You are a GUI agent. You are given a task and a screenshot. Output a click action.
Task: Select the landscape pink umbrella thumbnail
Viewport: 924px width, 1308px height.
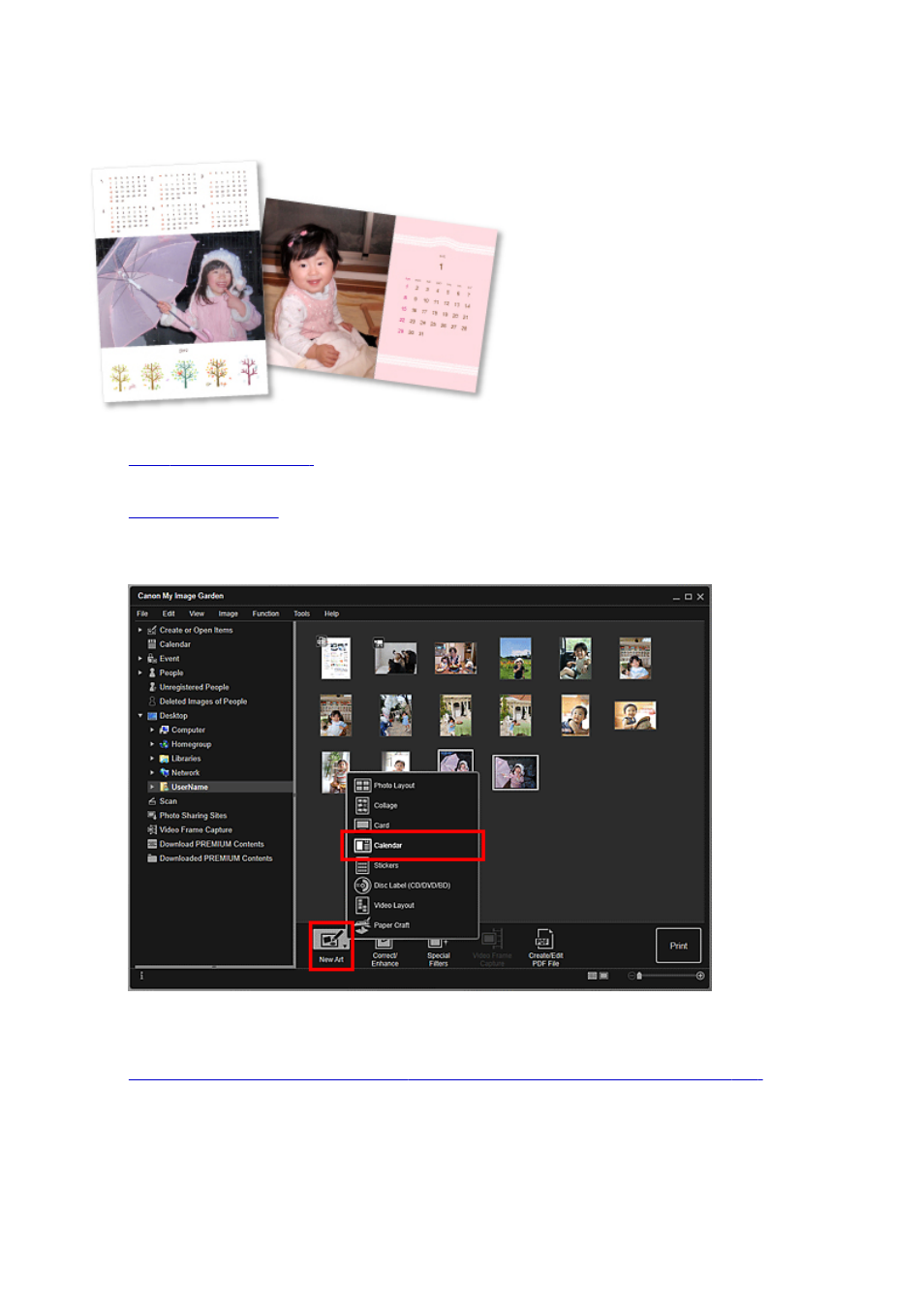(515, 772)
